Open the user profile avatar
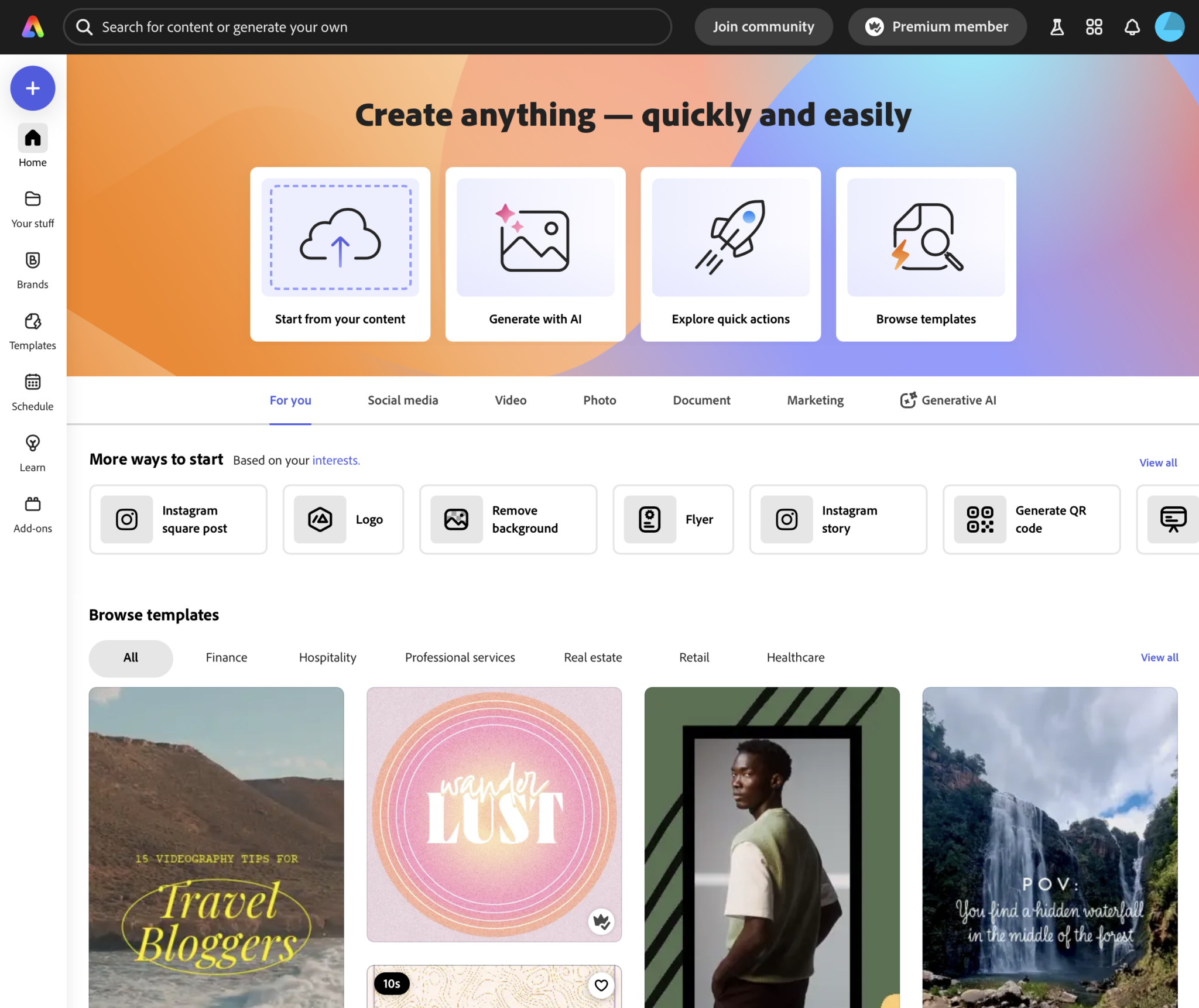This screenshot has height=1008, width=1199. click(x=1169, y=27)
